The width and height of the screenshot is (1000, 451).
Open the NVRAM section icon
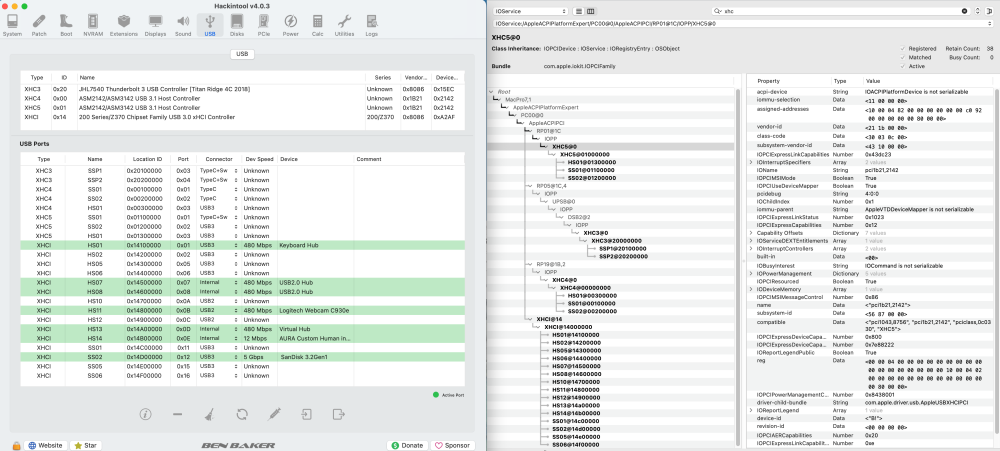(93, 26)
